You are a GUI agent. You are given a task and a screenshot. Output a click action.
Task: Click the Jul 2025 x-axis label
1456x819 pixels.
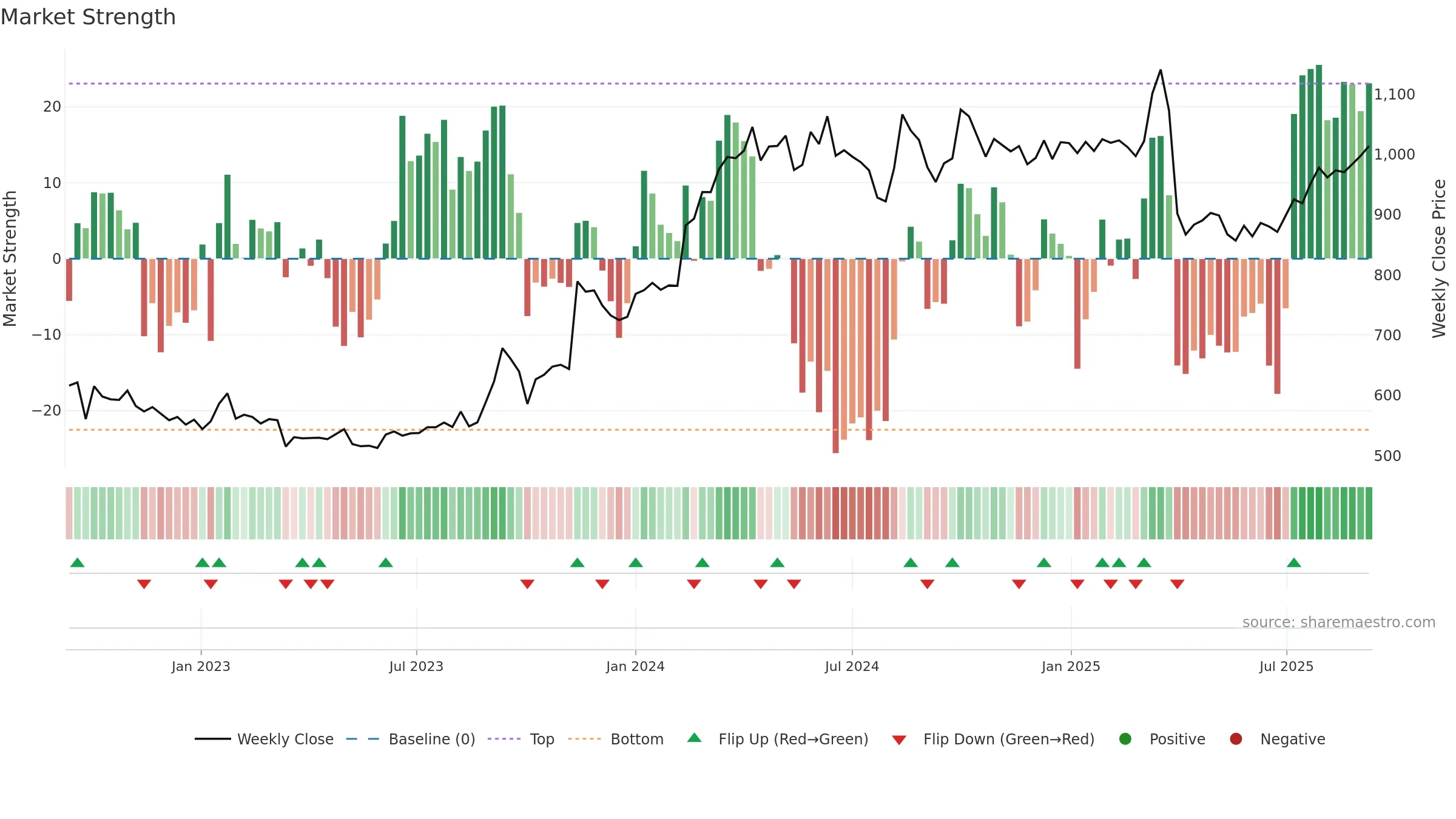(x=1286, y=666)
